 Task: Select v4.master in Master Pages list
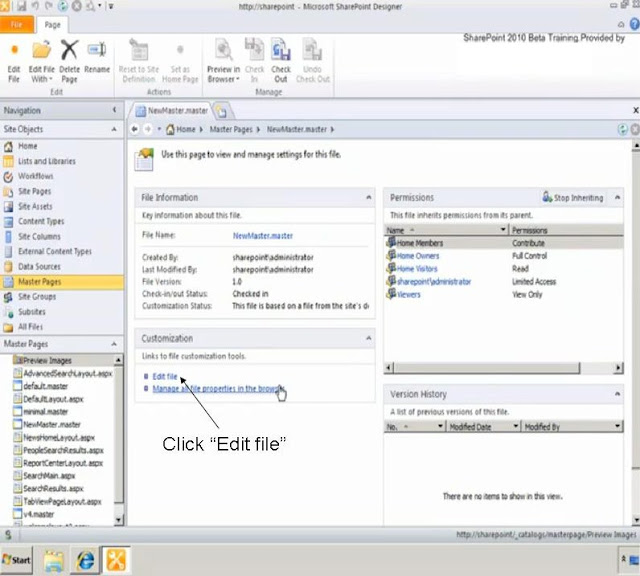(38, 514)
